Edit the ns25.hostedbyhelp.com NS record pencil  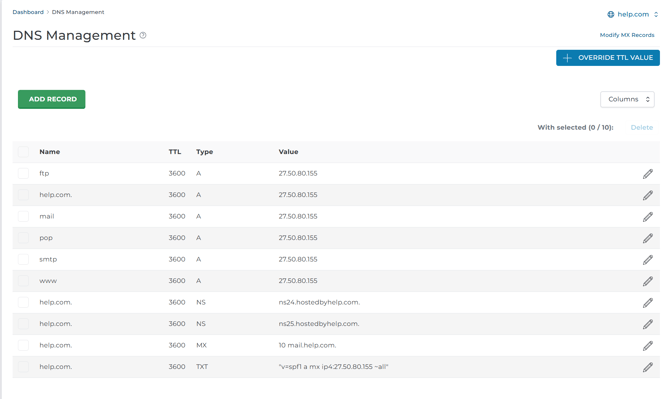[647, 324]
